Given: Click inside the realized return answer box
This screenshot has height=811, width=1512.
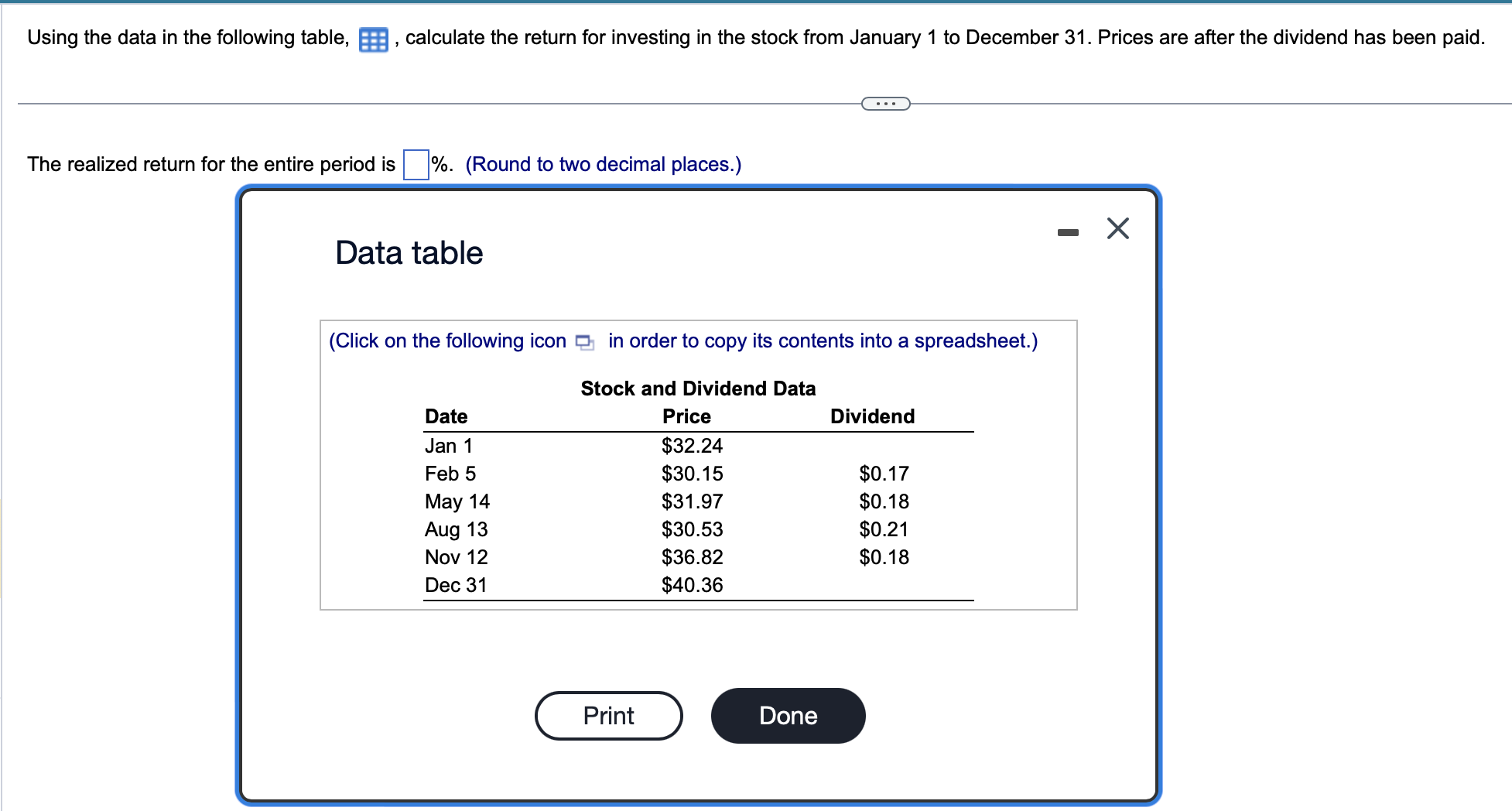Looking at the screenshot, I should 415,164.
